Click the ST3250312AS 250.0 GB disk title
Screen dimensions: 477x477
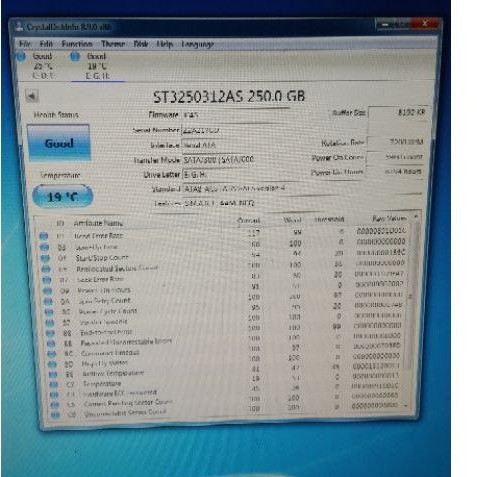229,97
